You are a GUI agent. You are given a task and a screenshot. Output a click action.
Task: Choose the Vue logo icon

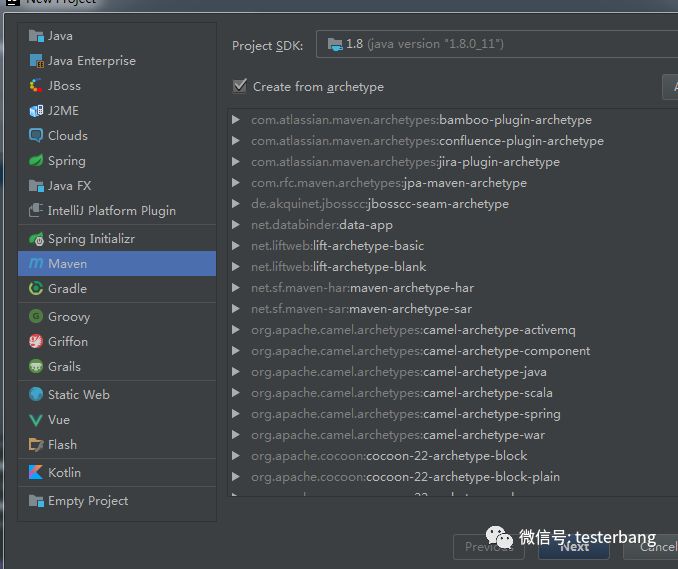click(36, 420)
